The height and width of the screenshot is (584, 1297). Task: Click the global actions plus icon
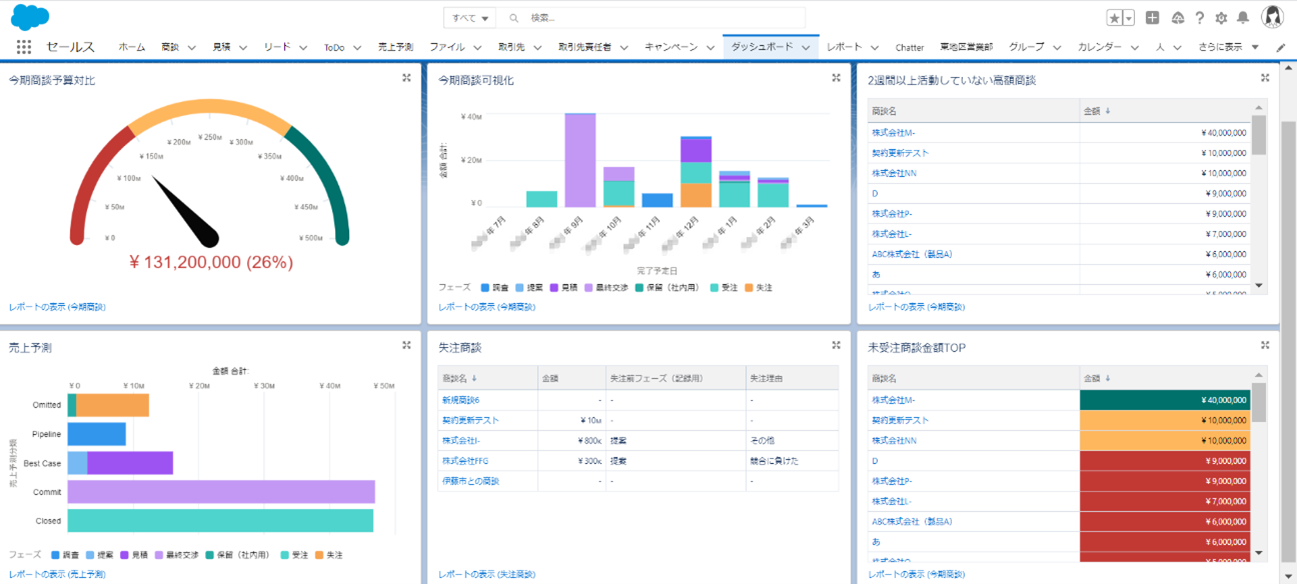[1152, 17]
